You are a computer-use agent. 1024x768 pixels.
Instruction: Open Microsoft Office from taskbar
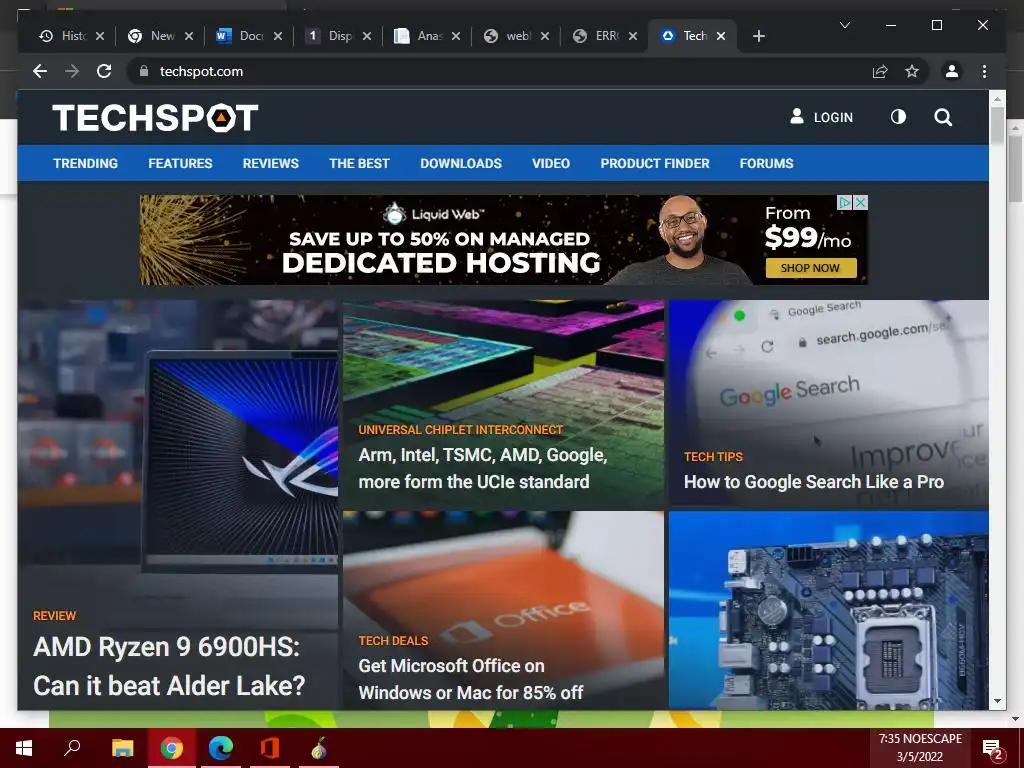pos(270,748)
